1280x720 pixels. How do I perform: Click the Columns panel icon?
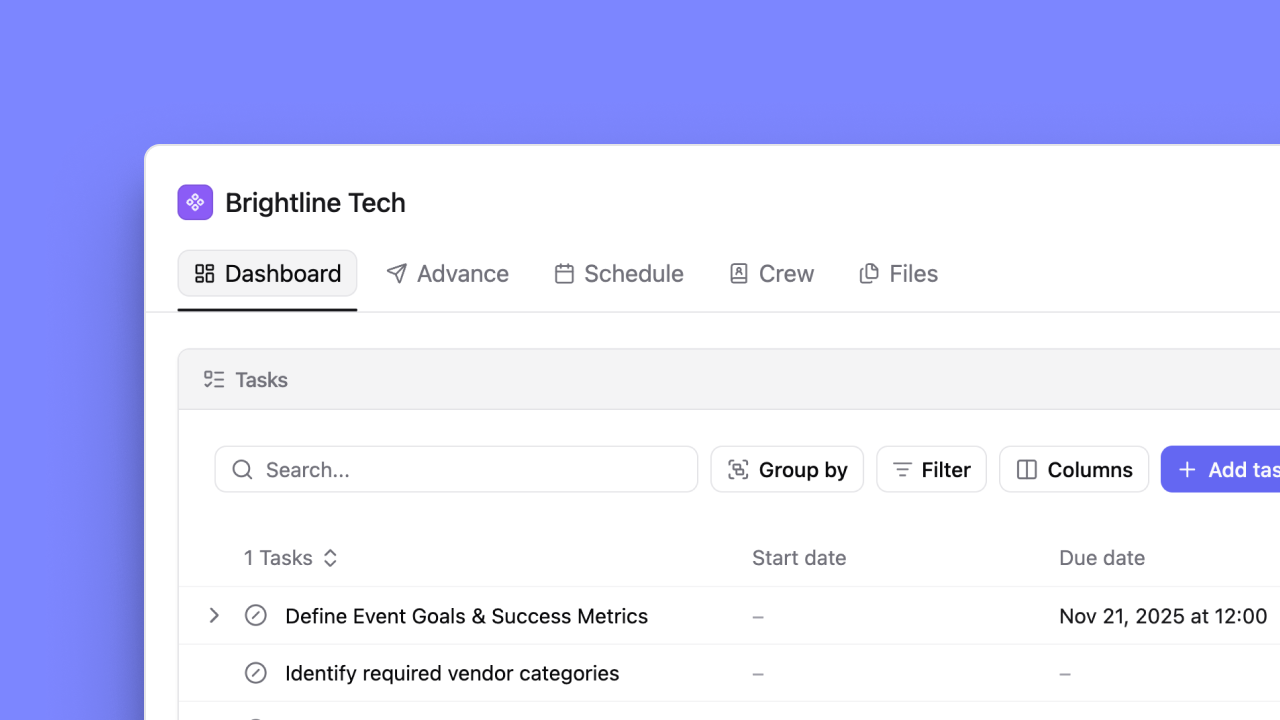(1027, 469)
